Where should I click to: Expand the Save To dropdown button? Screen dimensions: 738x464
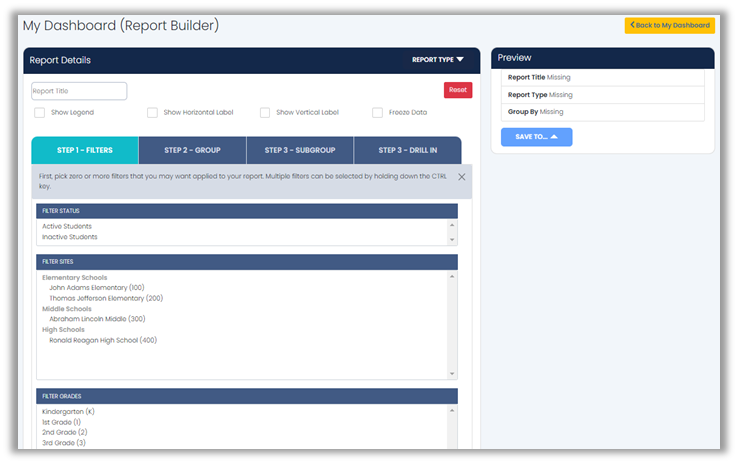(x=536, y=137)
